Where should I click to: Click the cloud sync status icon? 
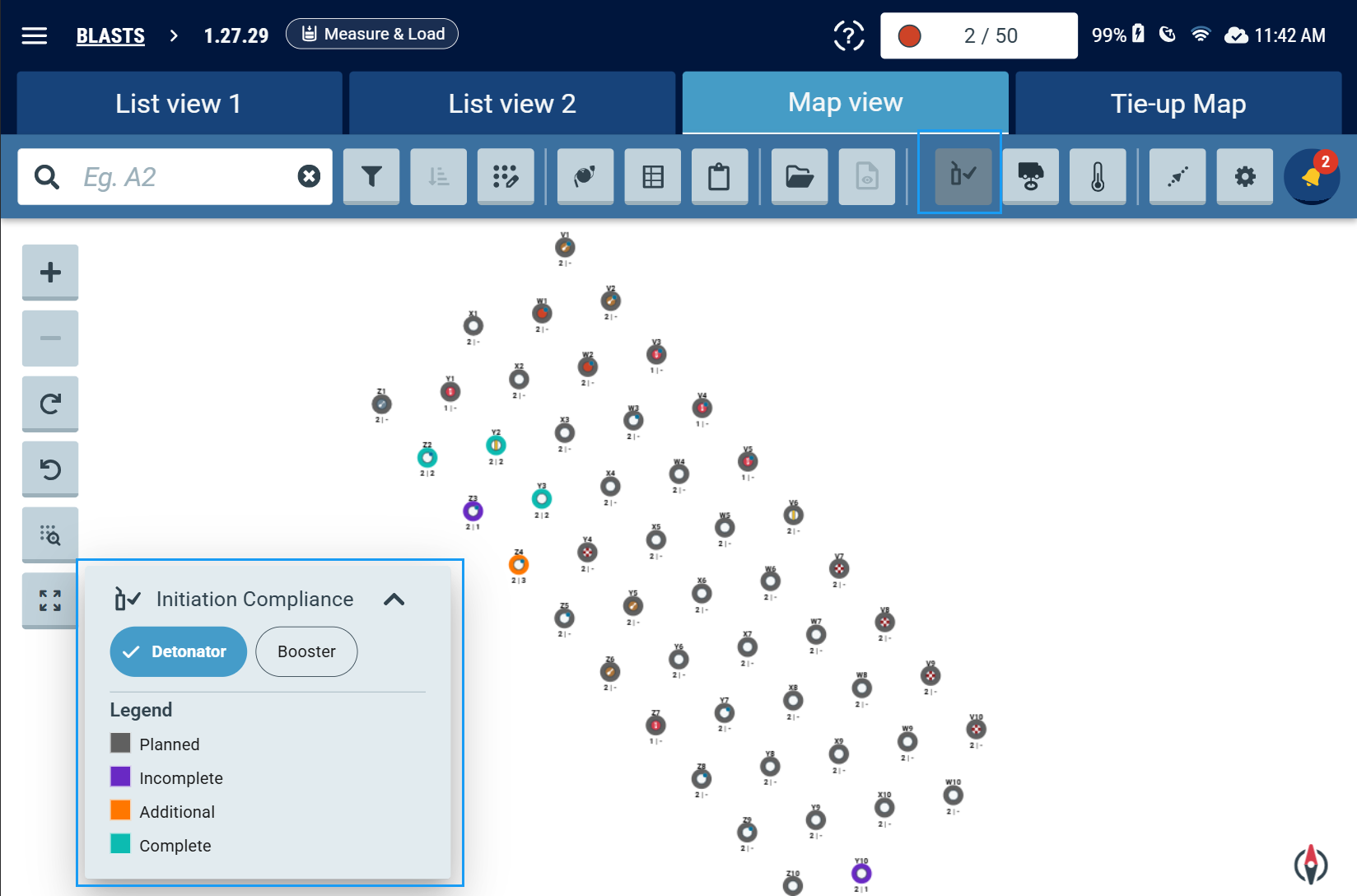pos(1236,35)
